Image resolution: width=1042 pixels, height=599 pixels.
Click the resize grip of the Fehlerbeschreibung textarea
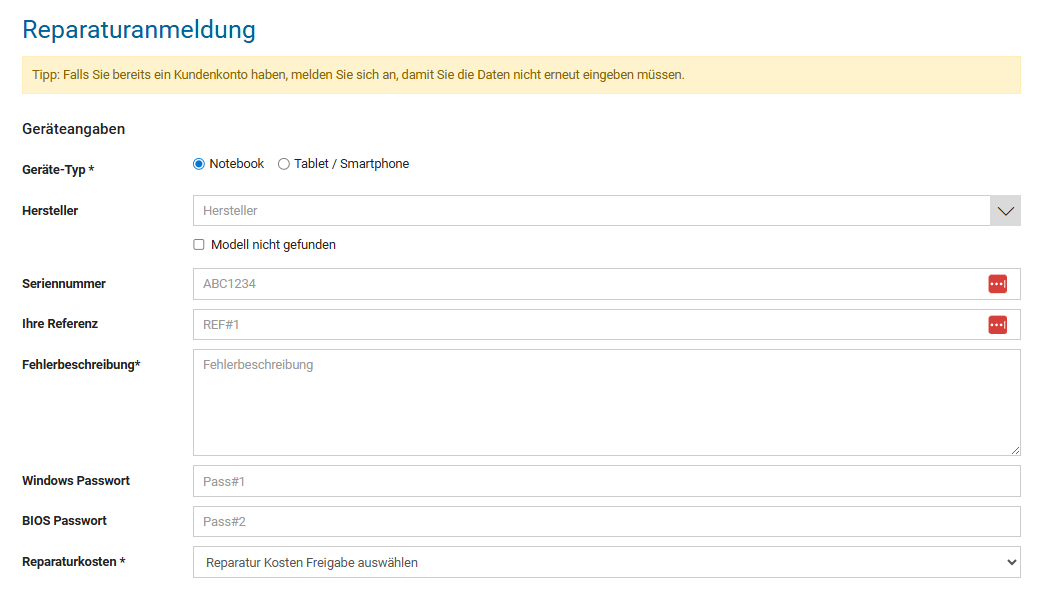click(x=1015, y=450)
